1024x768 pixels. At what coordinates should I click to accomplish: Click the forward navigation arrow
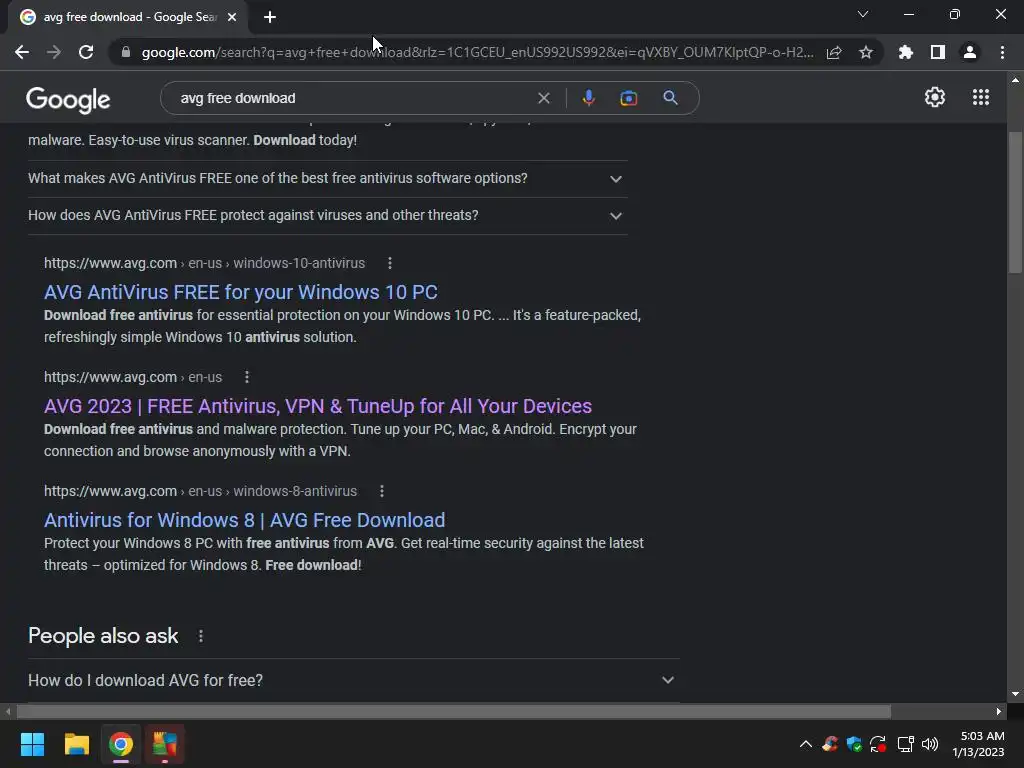click(54, 52)
